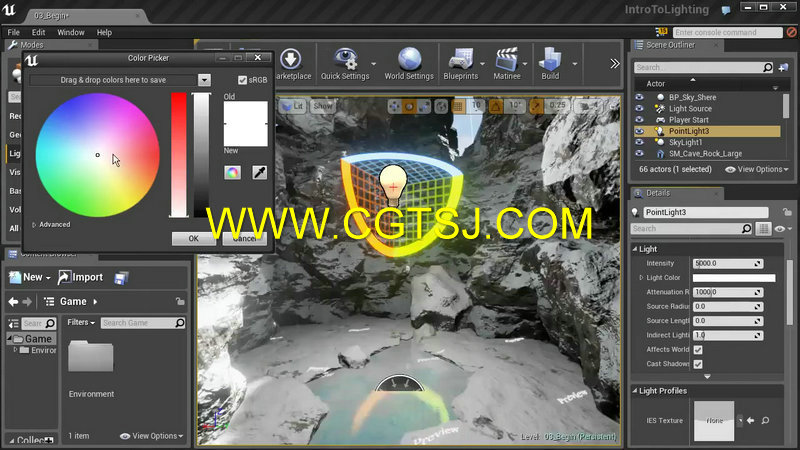Screen dimensions: 800x450
Task: Click inside the hue color wheel
Action: [97, 155]
